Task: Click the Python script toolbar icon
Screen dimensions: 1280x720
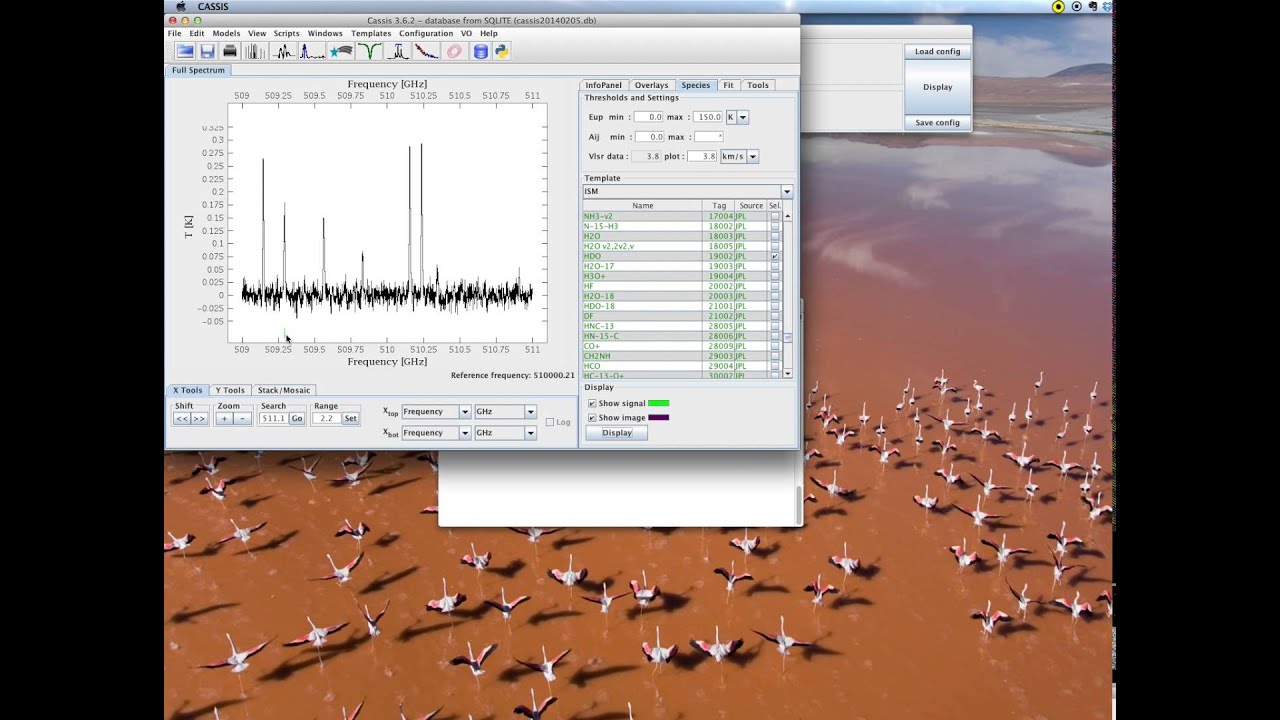Action: (x=501, y=51)
